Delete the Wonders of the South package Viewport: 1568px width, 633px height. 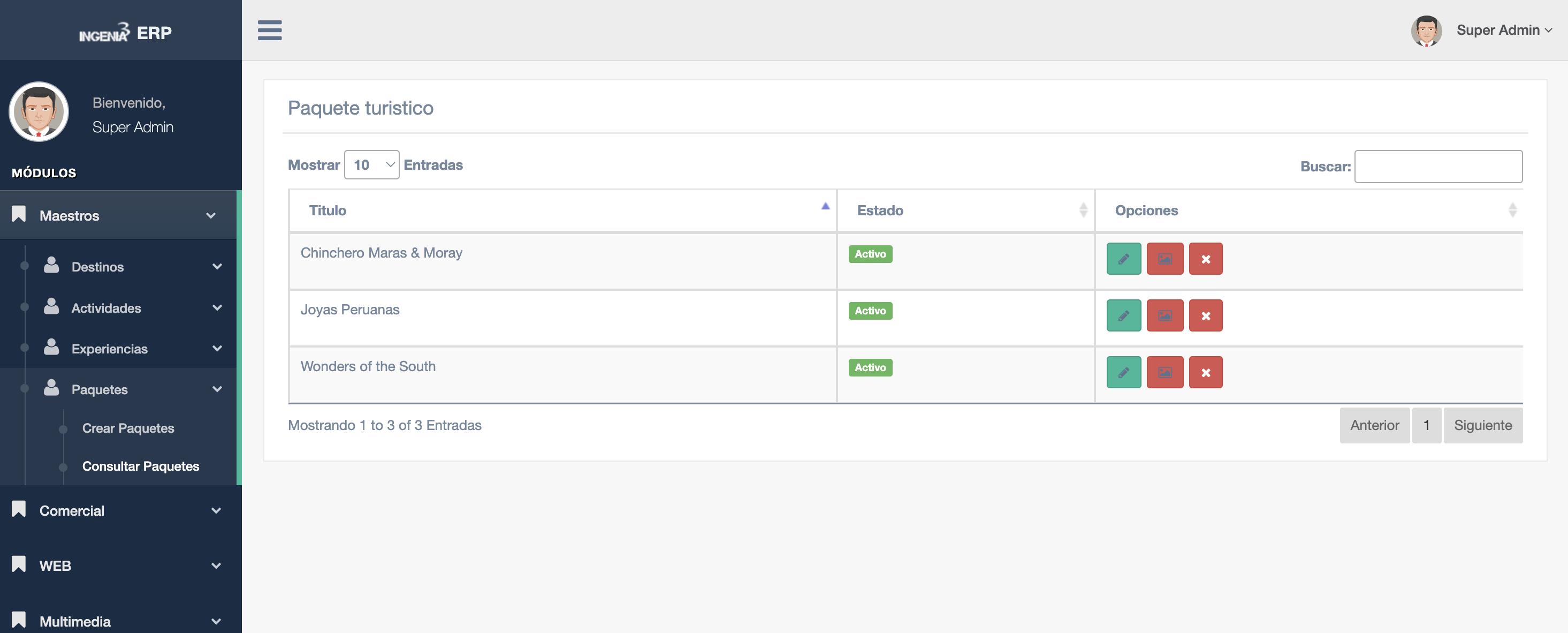click(x=1205, y=372)
